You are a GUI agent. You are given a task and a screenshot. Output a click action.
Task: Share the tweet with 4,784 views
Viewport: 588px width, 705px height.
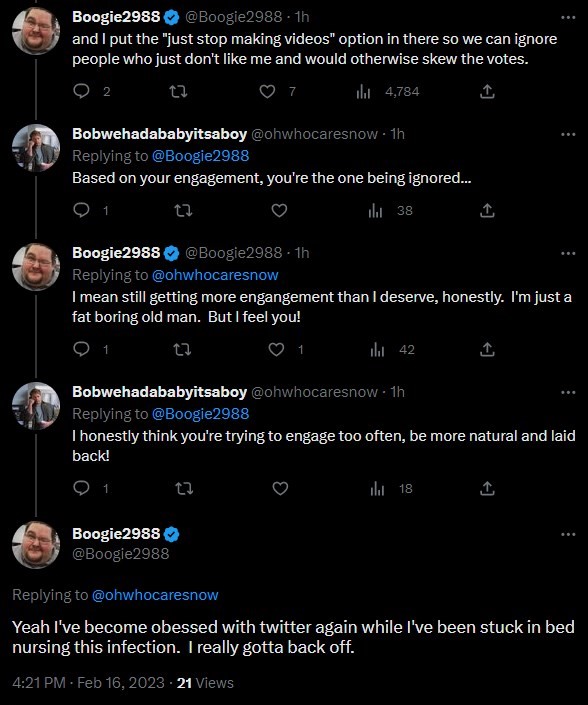click(x=487, y=92)
